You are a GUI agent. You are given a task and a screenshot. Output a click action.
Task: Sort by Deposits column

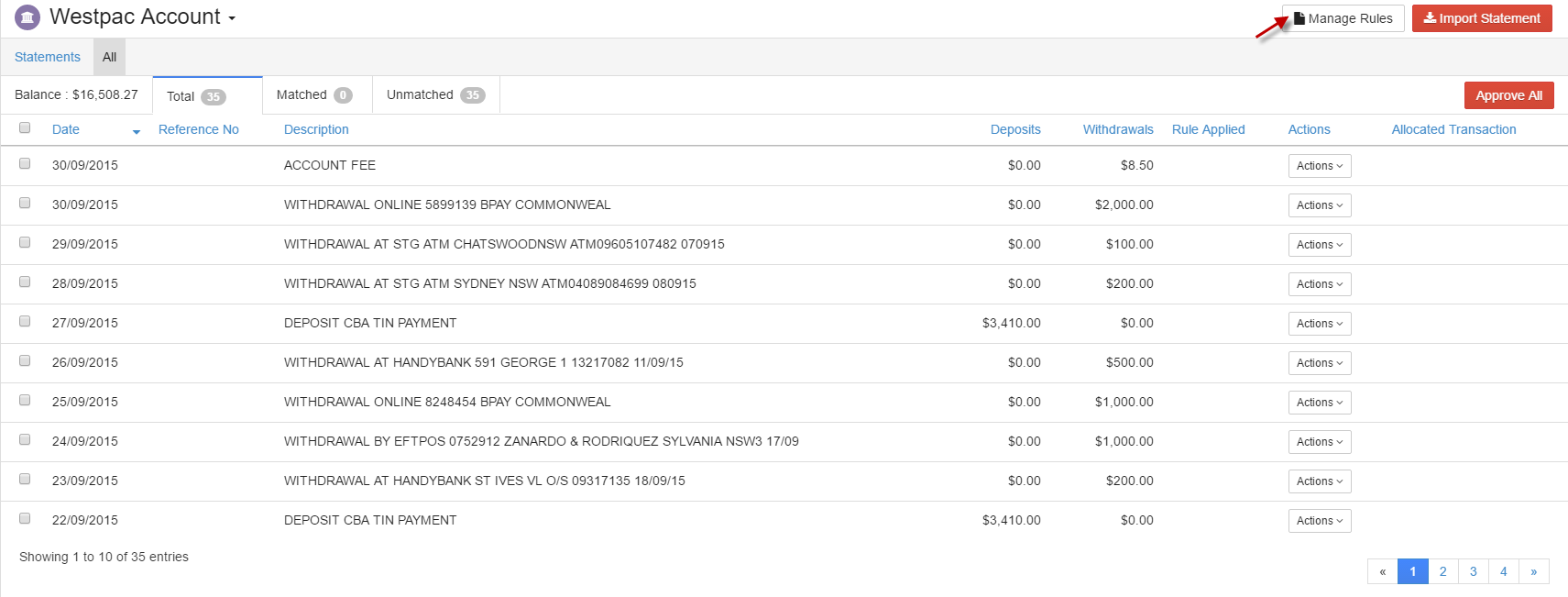[x=1015, y=129]
